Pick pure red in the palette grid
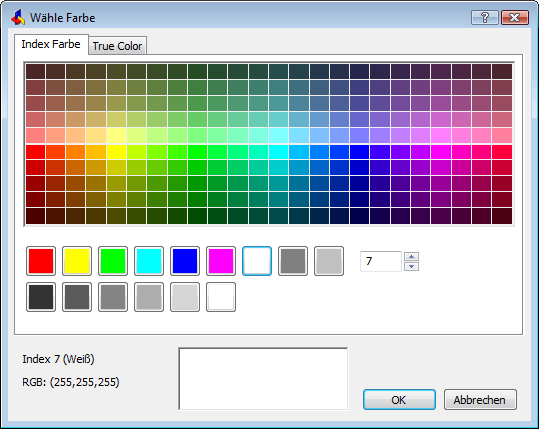The width and height of the screenshot is (539, 429). 36,152
